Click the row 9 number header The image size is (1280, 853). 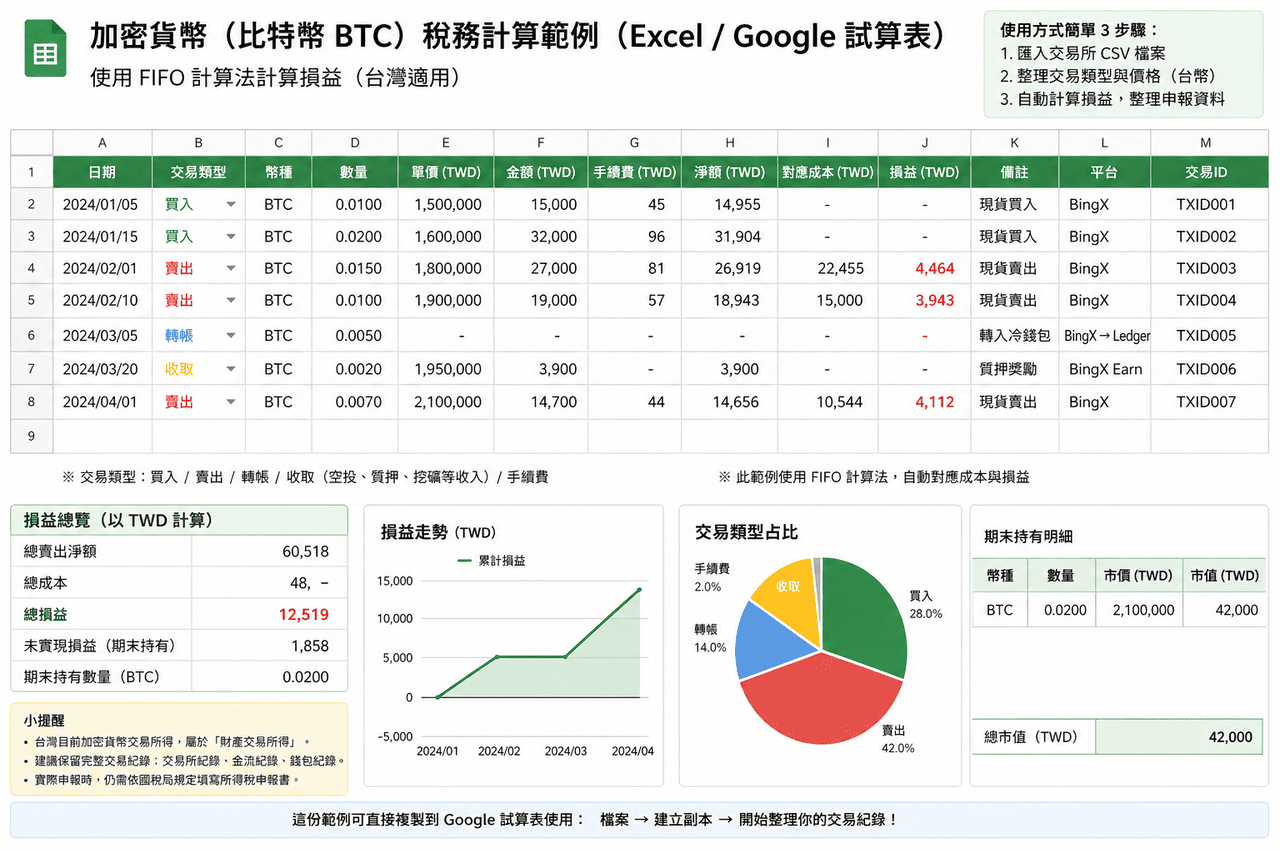click(x=31, y=436)
